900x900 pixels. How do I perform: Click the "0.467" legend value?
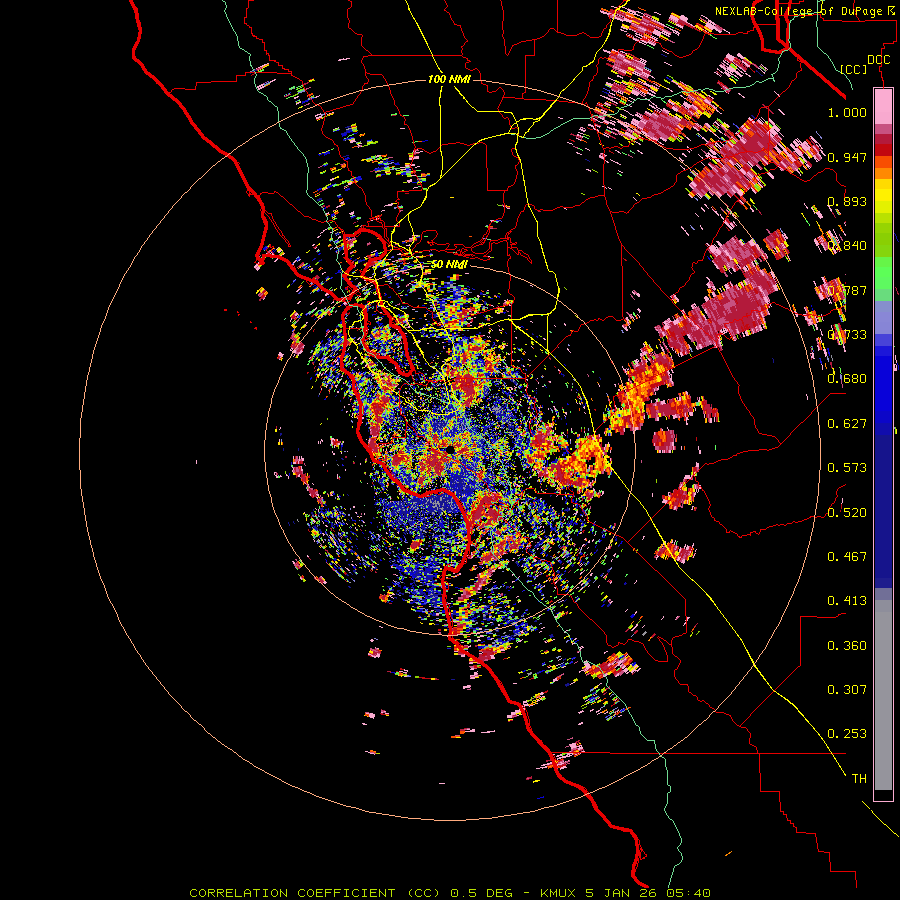pos(847,557)
